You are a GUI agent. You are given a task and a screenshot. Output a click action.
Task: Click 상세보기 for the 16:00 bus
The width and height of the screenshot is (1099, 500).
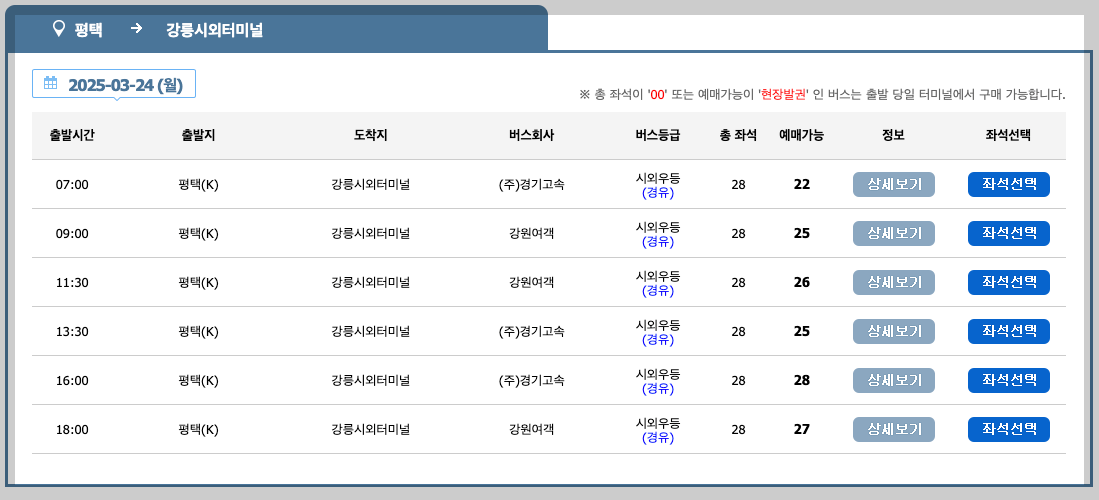point(894,380)
